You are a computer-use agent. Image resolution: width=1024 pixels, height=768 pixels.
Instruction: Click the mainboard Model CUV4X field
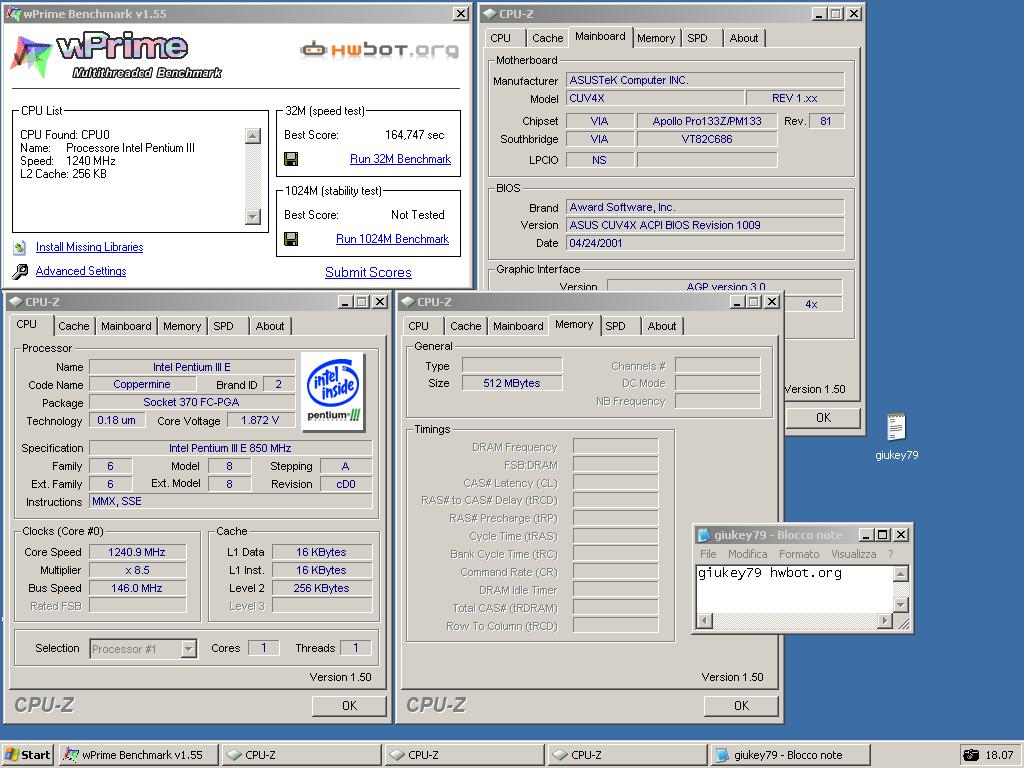655,98
